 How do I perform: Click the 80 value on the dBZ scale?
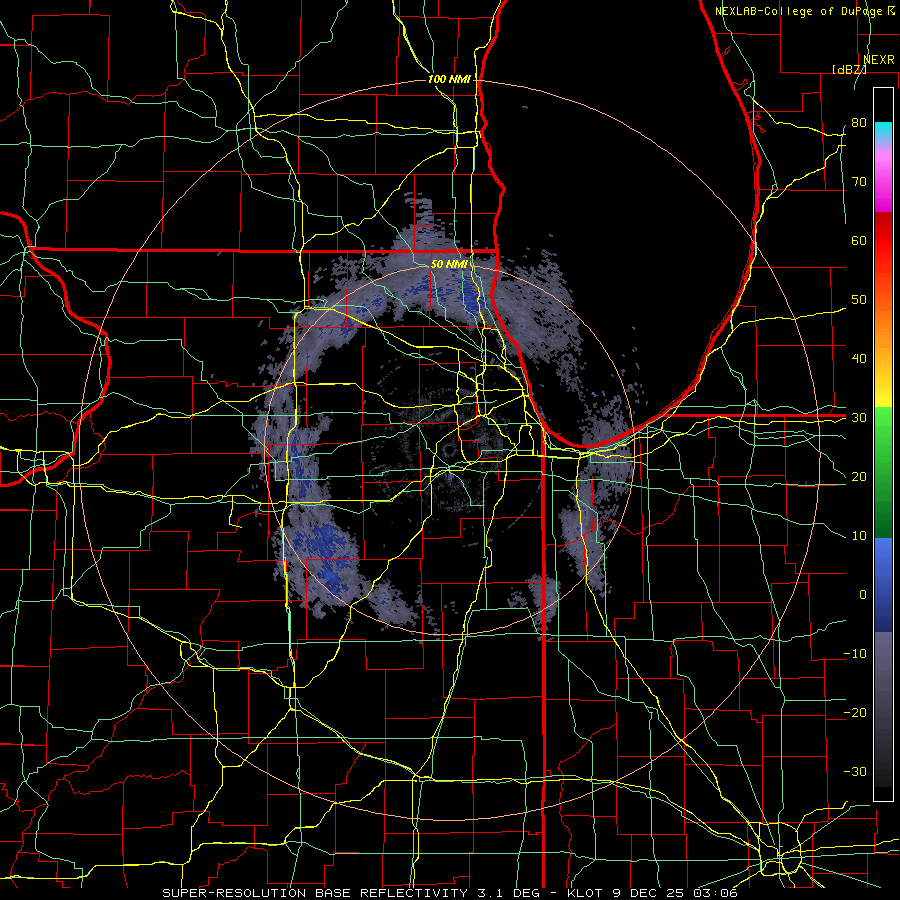859,123
